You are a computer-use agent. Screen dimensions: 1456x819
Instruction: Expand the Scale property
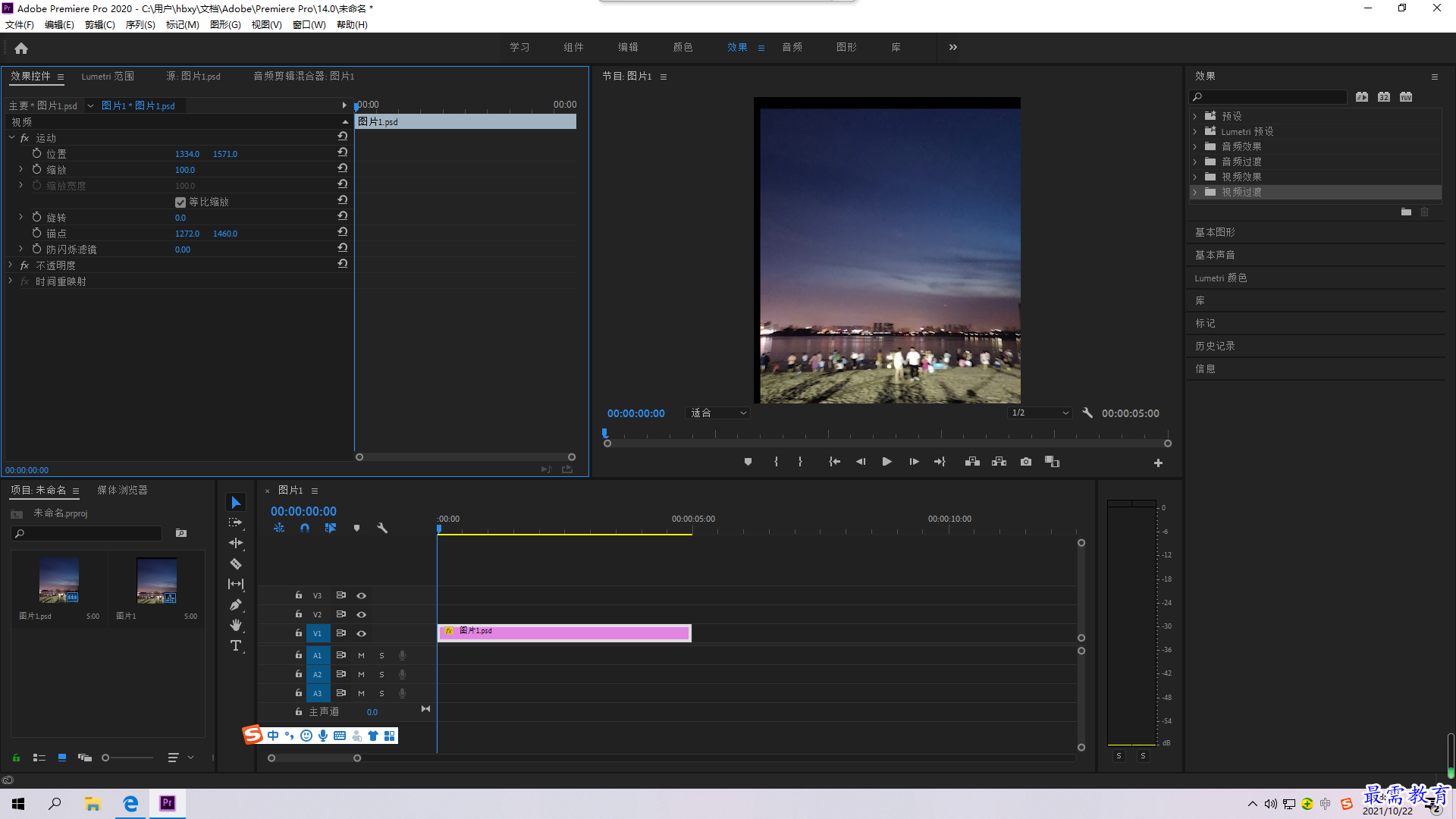pos(21,169)
